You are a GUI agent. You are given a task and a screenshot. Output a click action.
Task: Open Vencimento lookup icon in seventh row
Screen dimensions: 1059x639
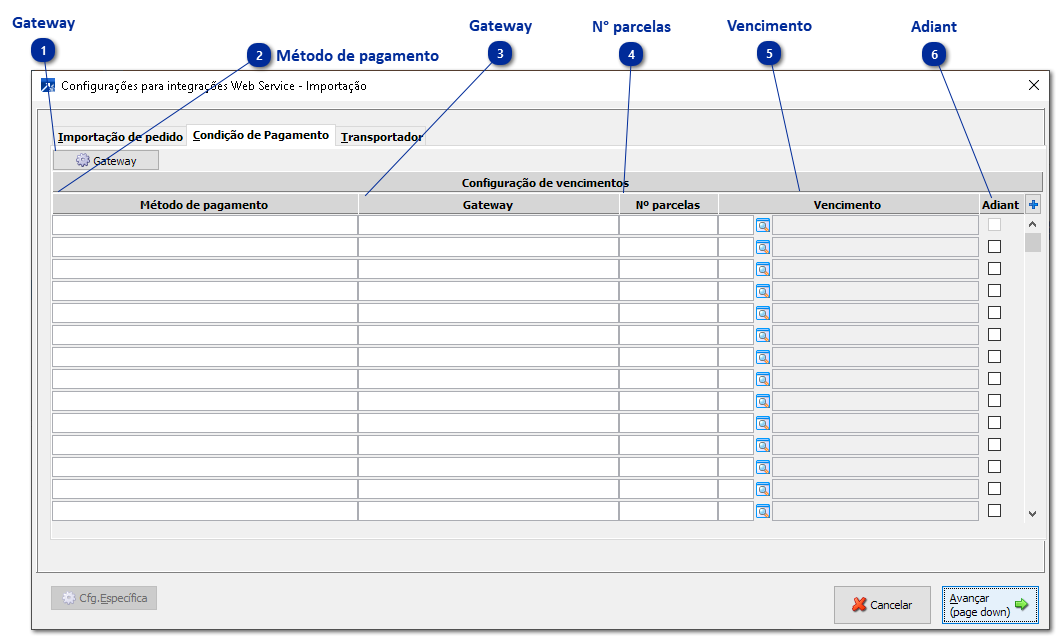[x=763, y=357]
